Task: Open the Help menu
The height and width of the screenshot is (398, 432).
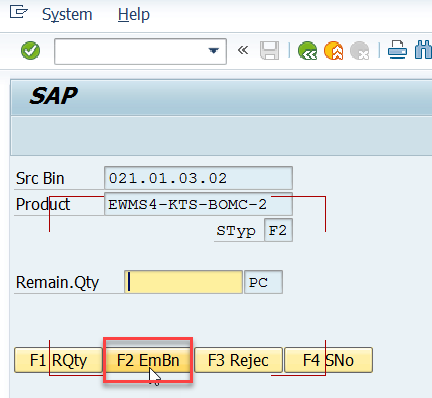Action: [x=134, y=15]
